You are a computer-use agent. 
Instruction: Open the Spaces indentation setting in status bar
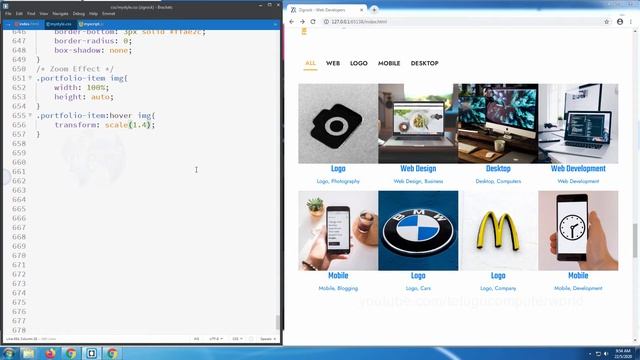[268, 339]
